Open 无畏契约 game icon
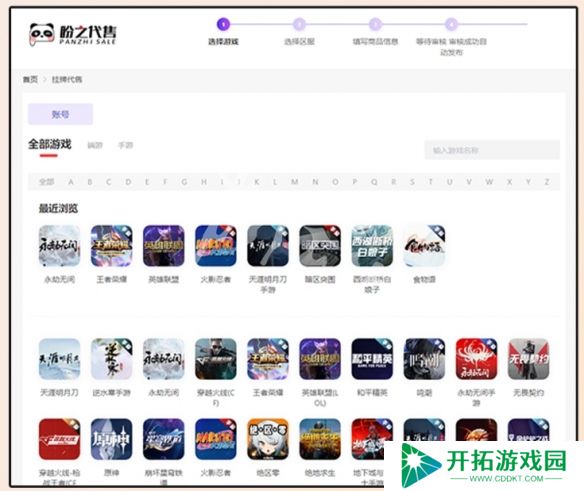This screenshot has width=584, height=491. (x=529, y=359)
